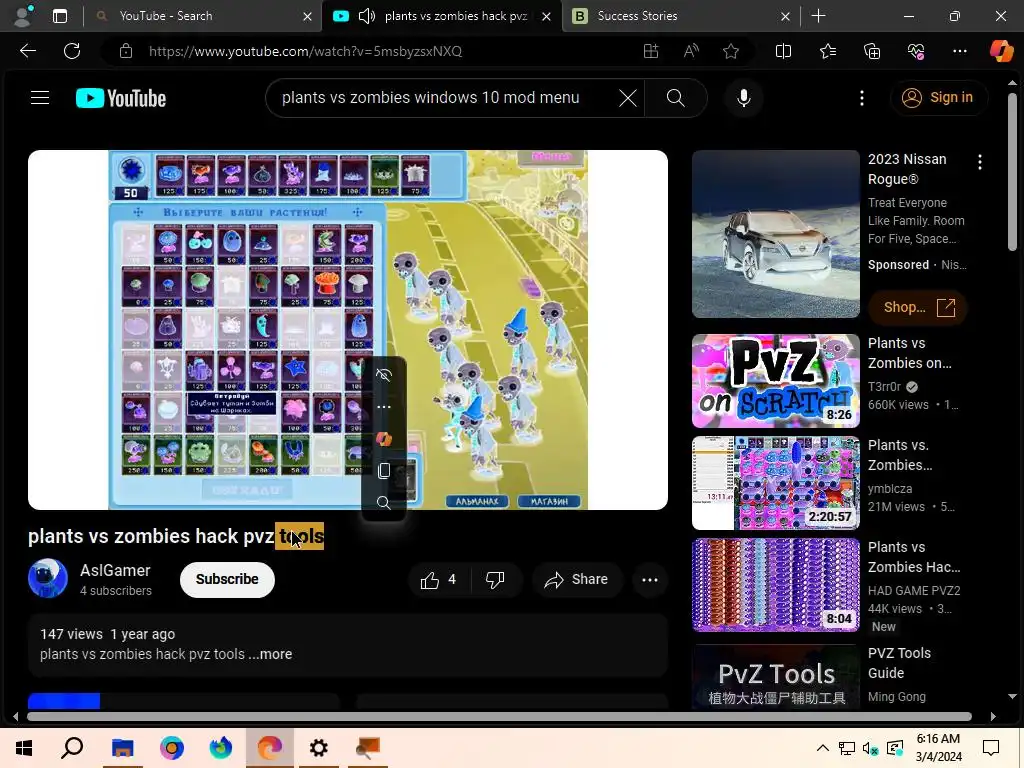Image resolution: width=1024 pixels, height=768 pixels.
Task: Open Edge Collections
Action: click(872, 51)
